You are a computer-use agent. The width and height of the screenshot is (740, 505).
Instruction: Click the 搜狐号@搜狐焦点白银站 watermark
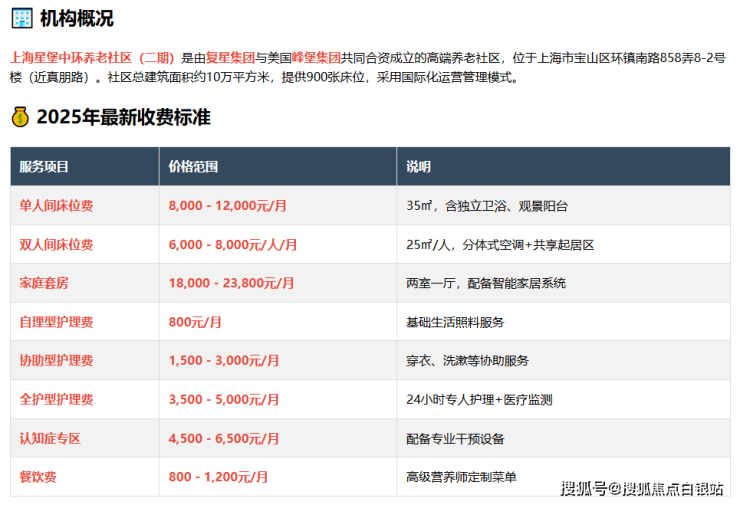click(x=642, y=489)
